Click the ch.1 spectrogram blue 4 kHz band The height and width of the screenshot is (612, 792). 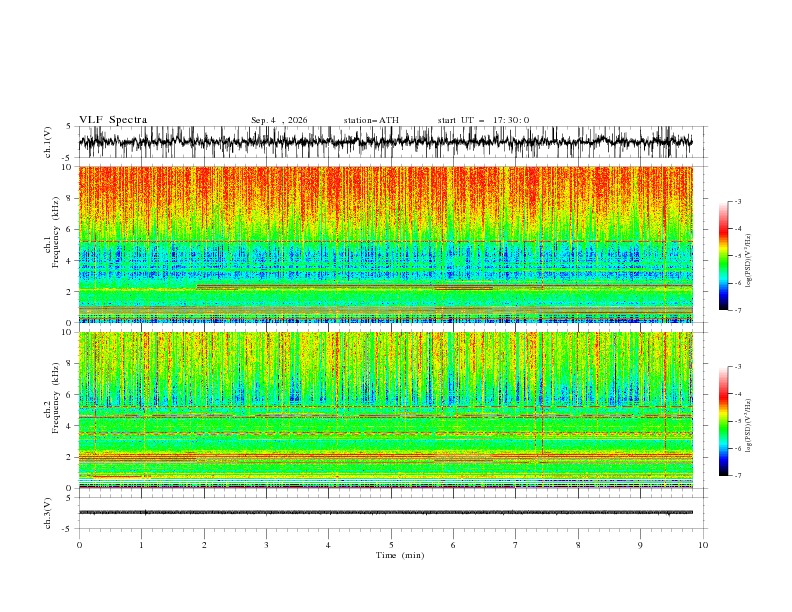coord(385,260)
